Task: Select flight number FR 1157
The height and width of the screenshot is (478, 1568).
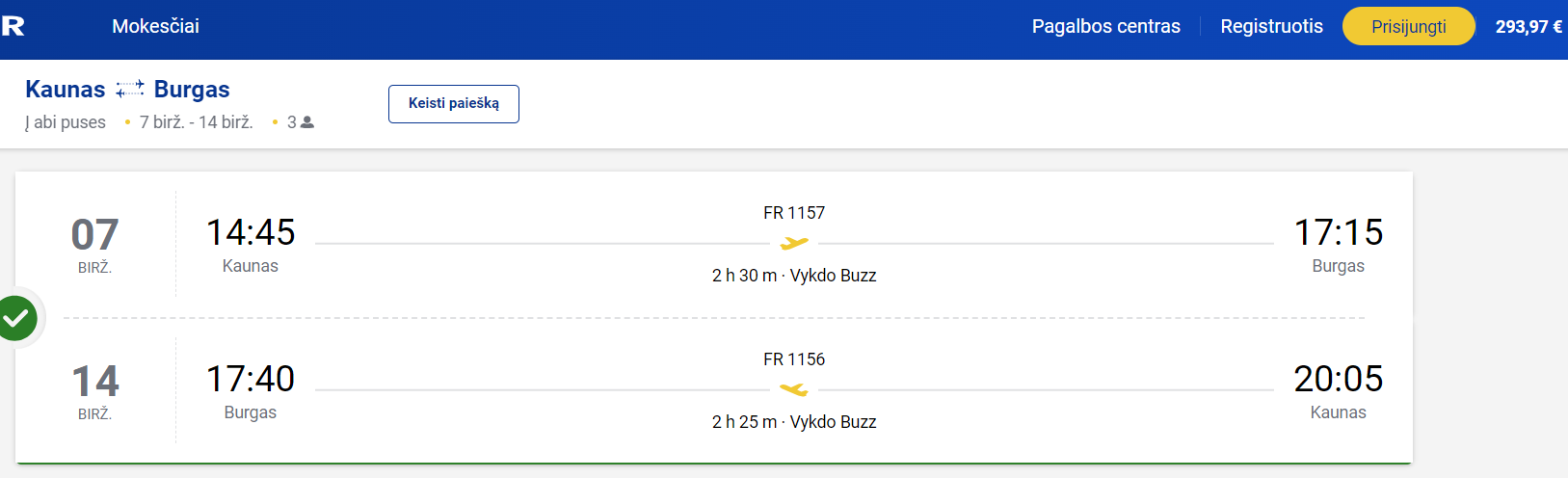Action: [x=794, y=213]
